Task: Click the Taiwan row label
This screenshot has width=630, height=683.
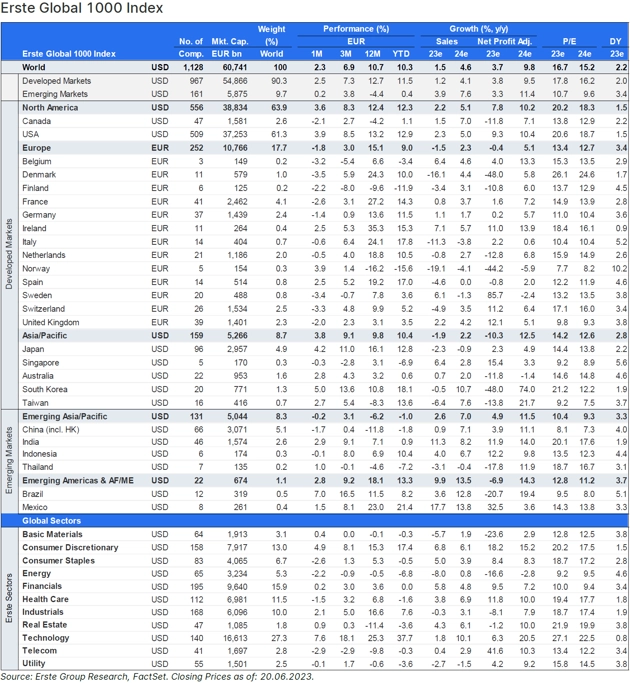Action: (35, 402)
